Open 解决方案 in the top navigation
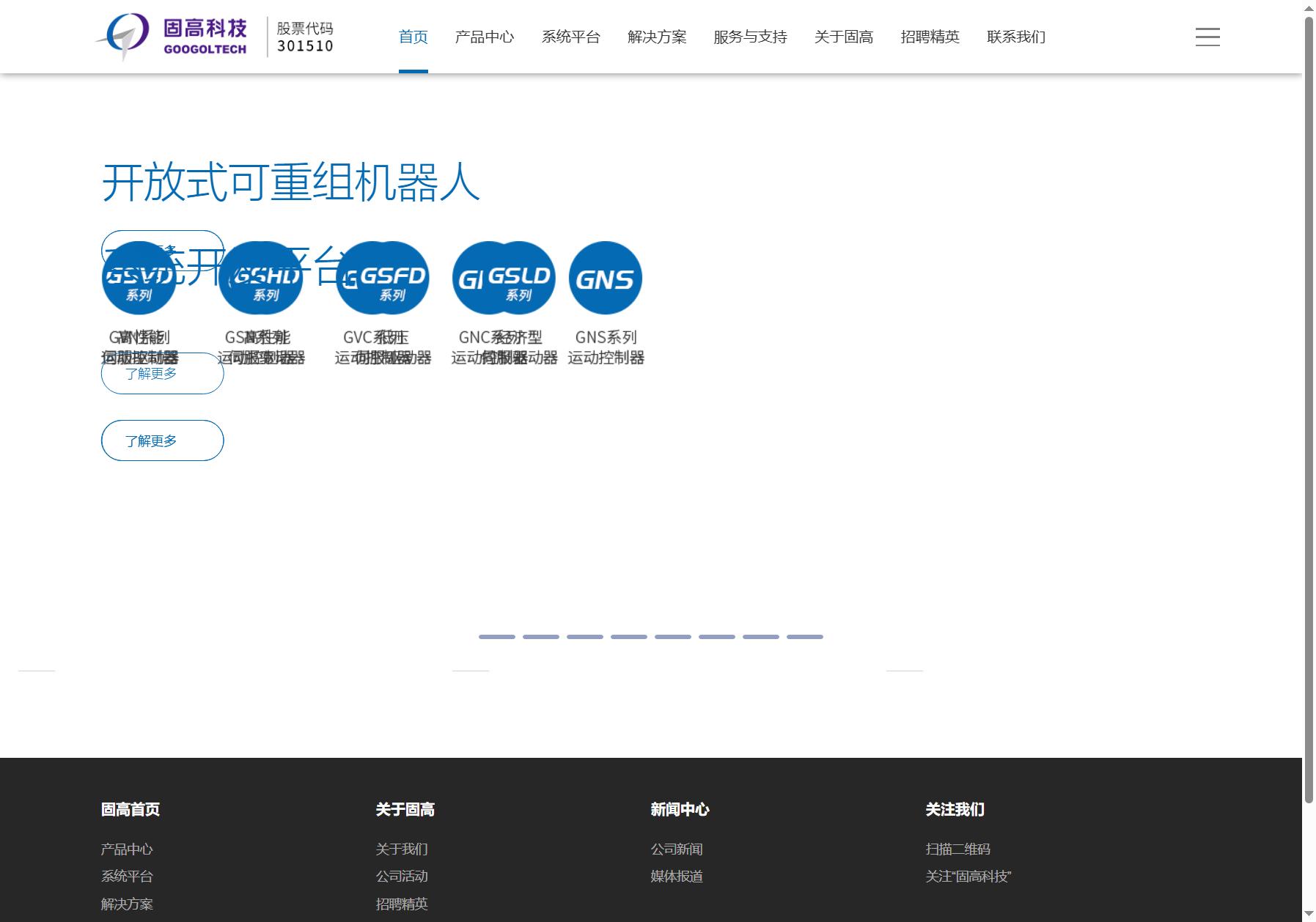Image resolution: width=1316 pixels, height=922 pixels. click(x=658, y=37)
